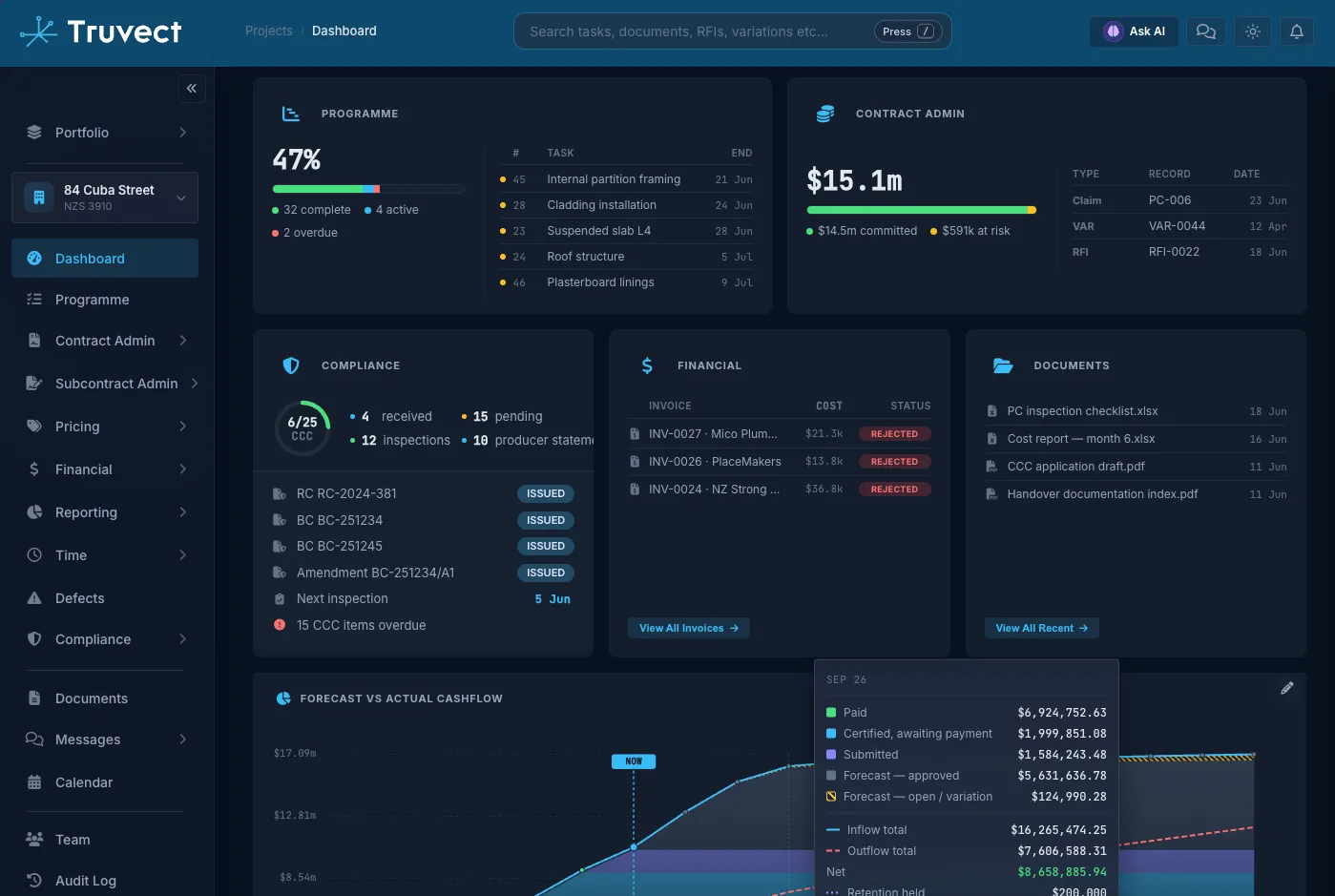Viewport: 1335px width, 896px height.
Task: Open INV-0026 PlaceMakers invoice
Action: [x=780, y=462]
